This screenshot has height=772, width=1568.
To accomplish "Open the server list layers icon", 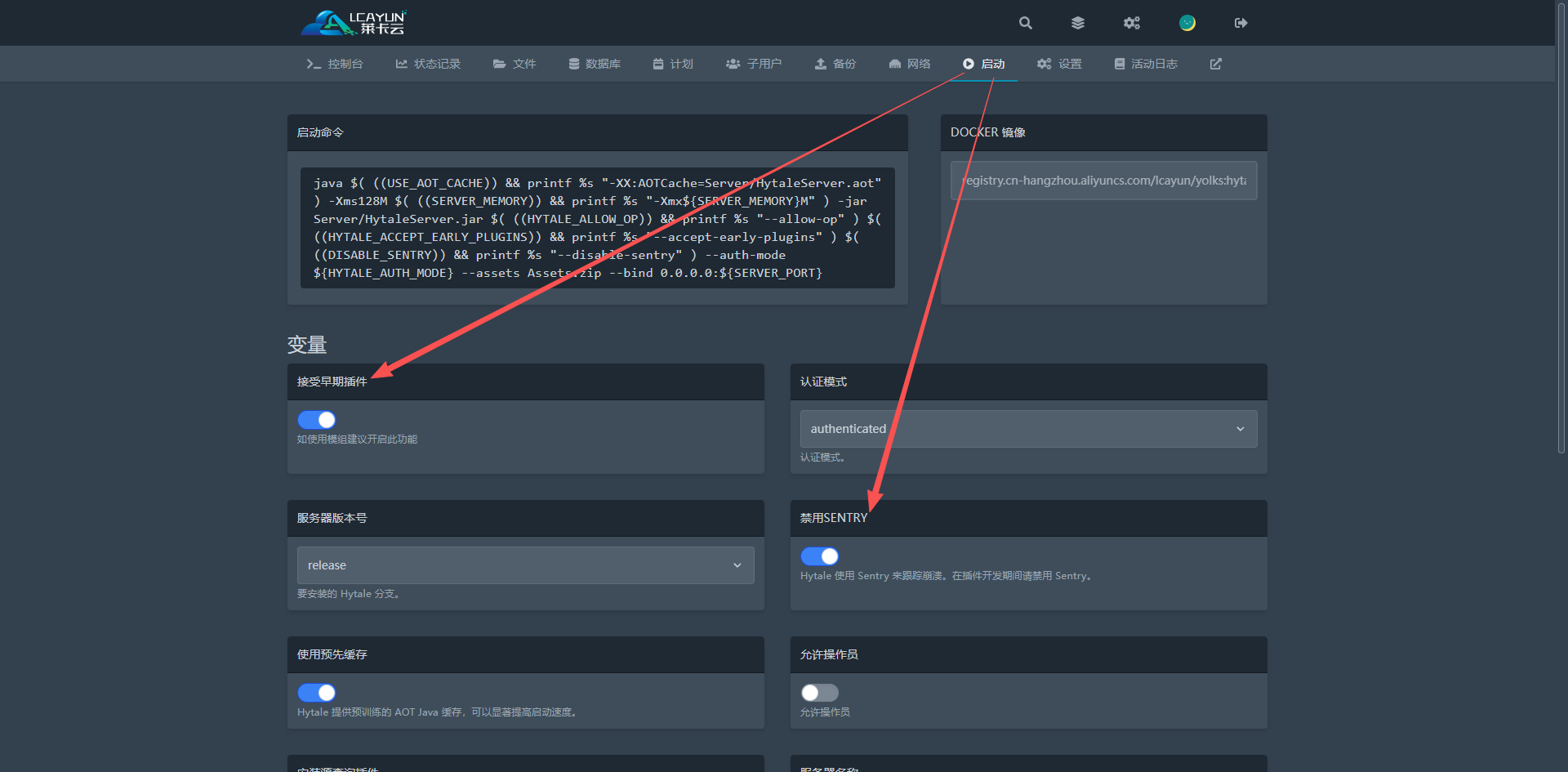I will pyautogui.click(x=1078, y=23).
